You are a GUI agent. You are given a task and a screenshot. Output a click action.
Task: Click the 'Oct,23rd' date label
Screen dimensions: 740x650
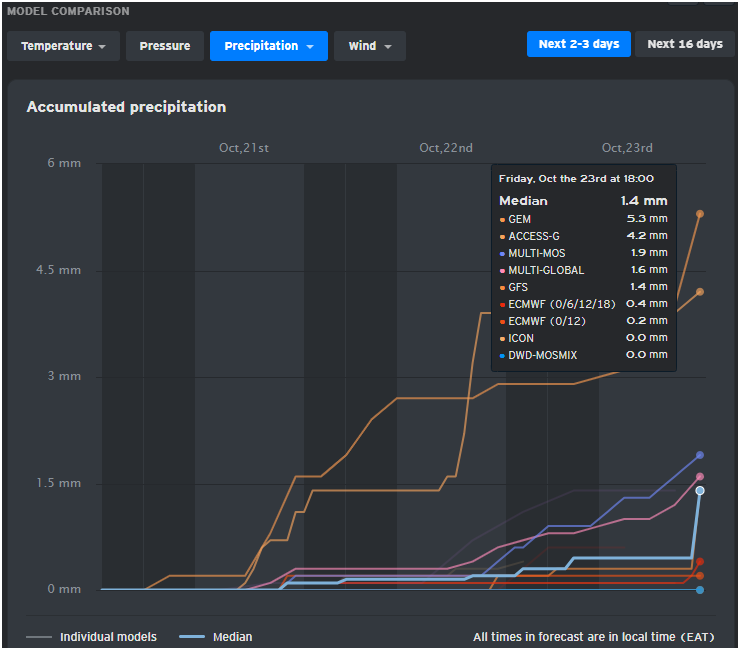(x=627, y=148)
